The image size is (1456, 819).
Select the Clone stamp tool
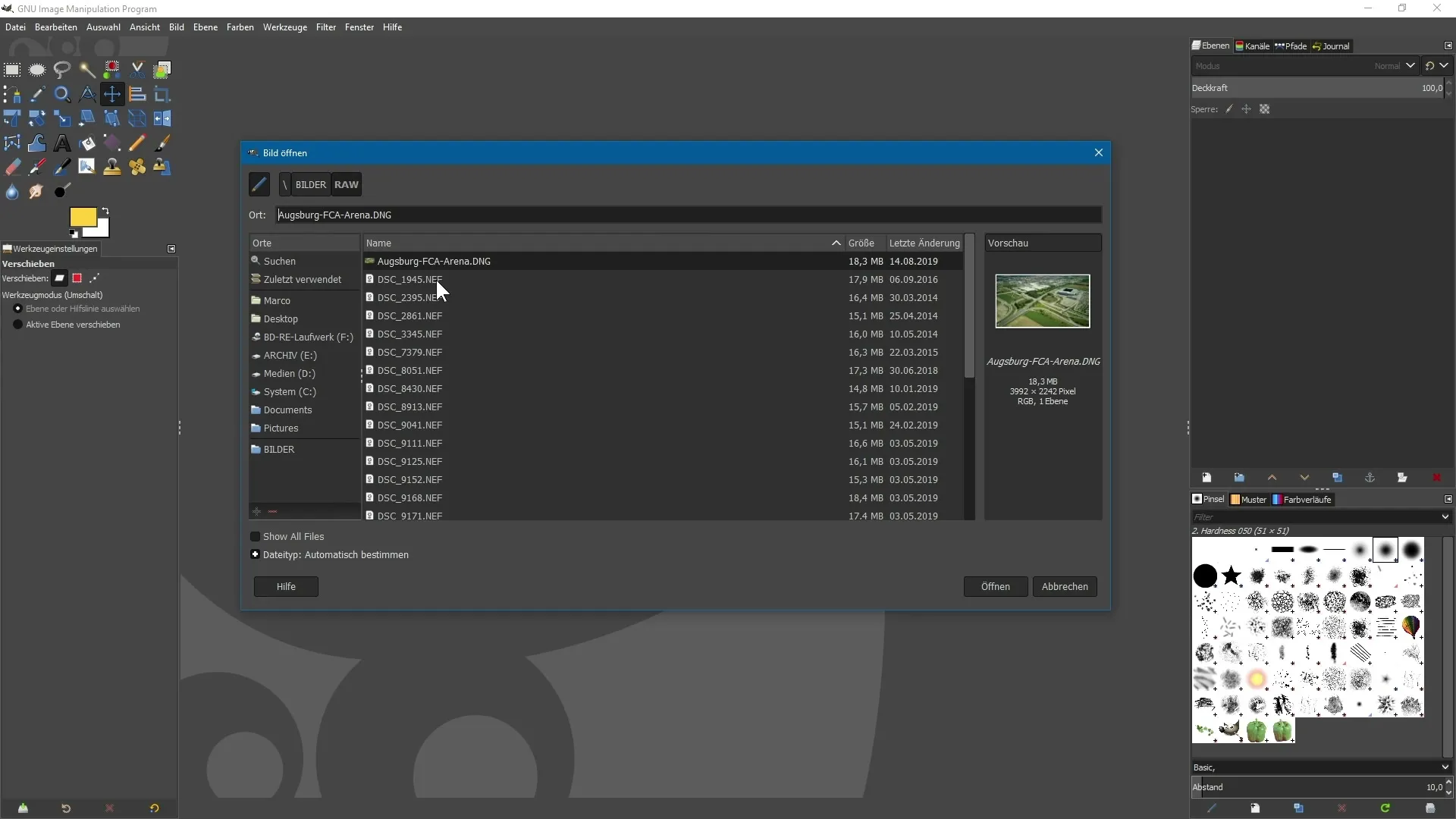pyautogui.click(x=112, y=167)
